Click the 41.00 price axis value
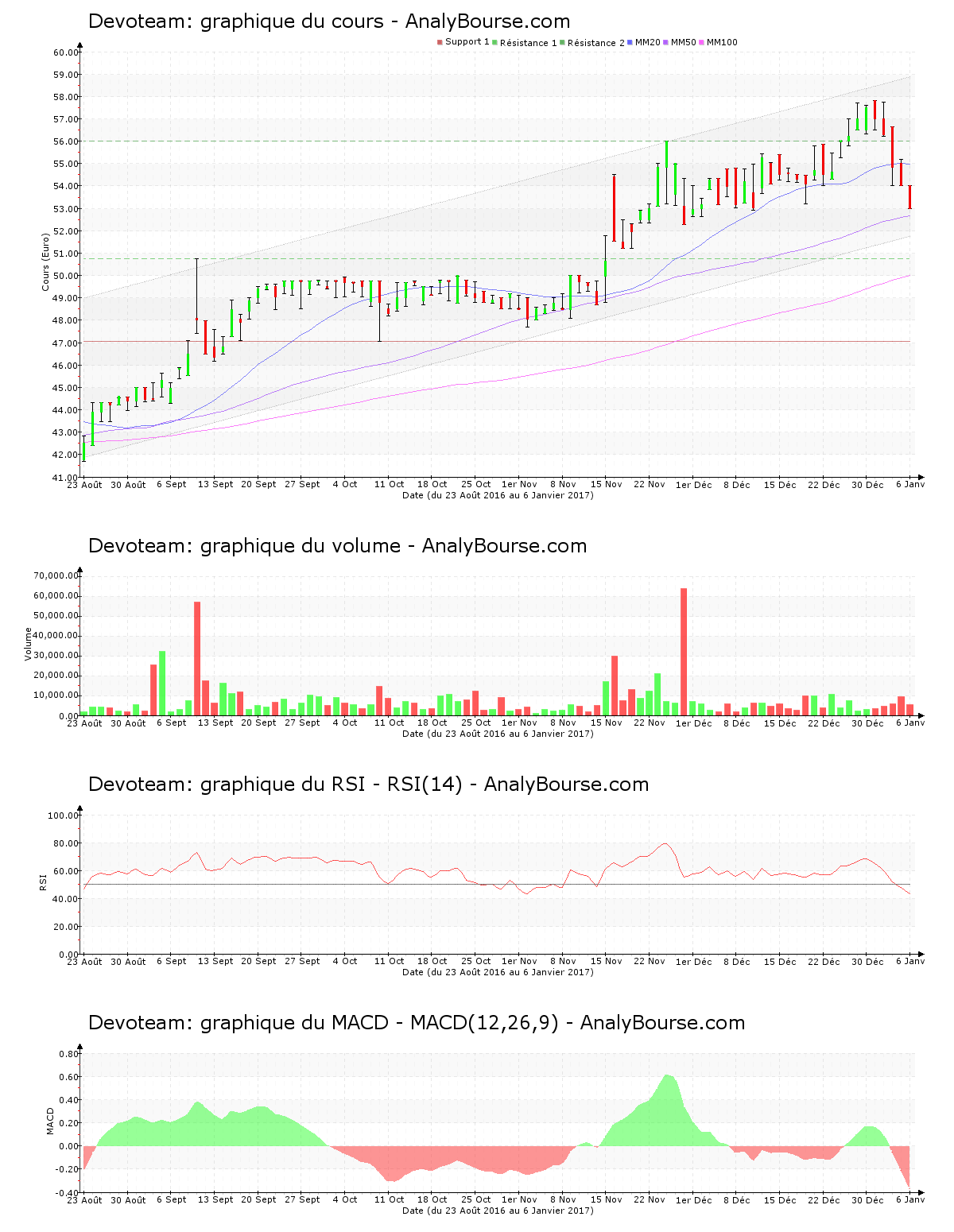Image resolution: width=954 pixels, height=1232 pixels. coord(67,478)
